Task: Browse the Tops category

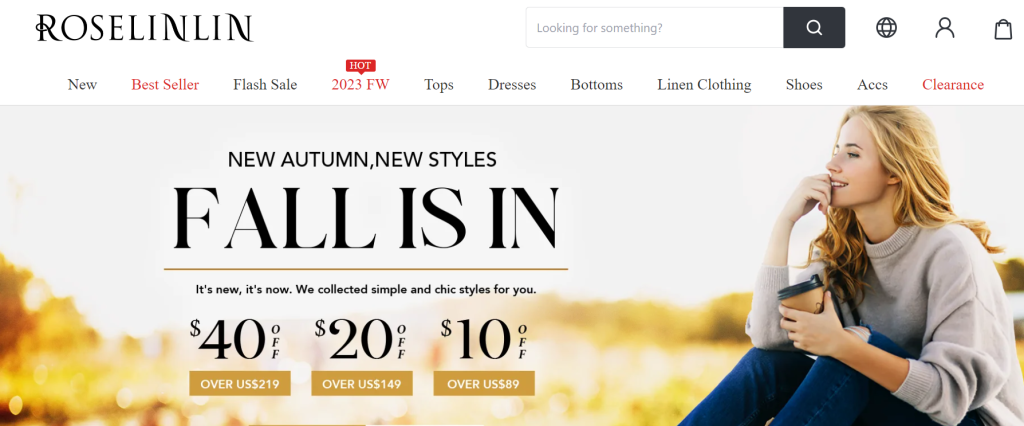Action: (439, 84)
